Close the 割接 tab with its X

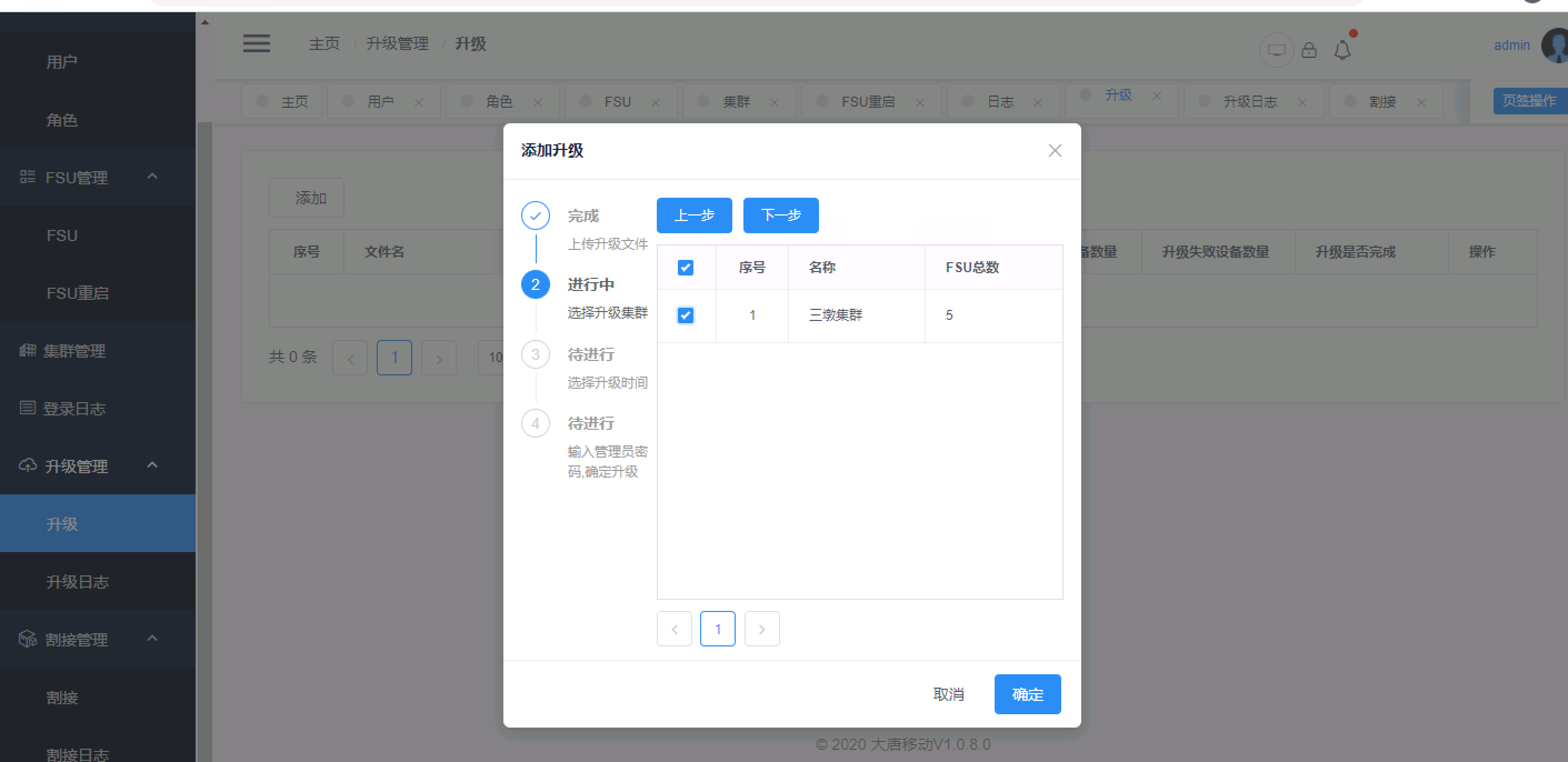click(1421, 102)
